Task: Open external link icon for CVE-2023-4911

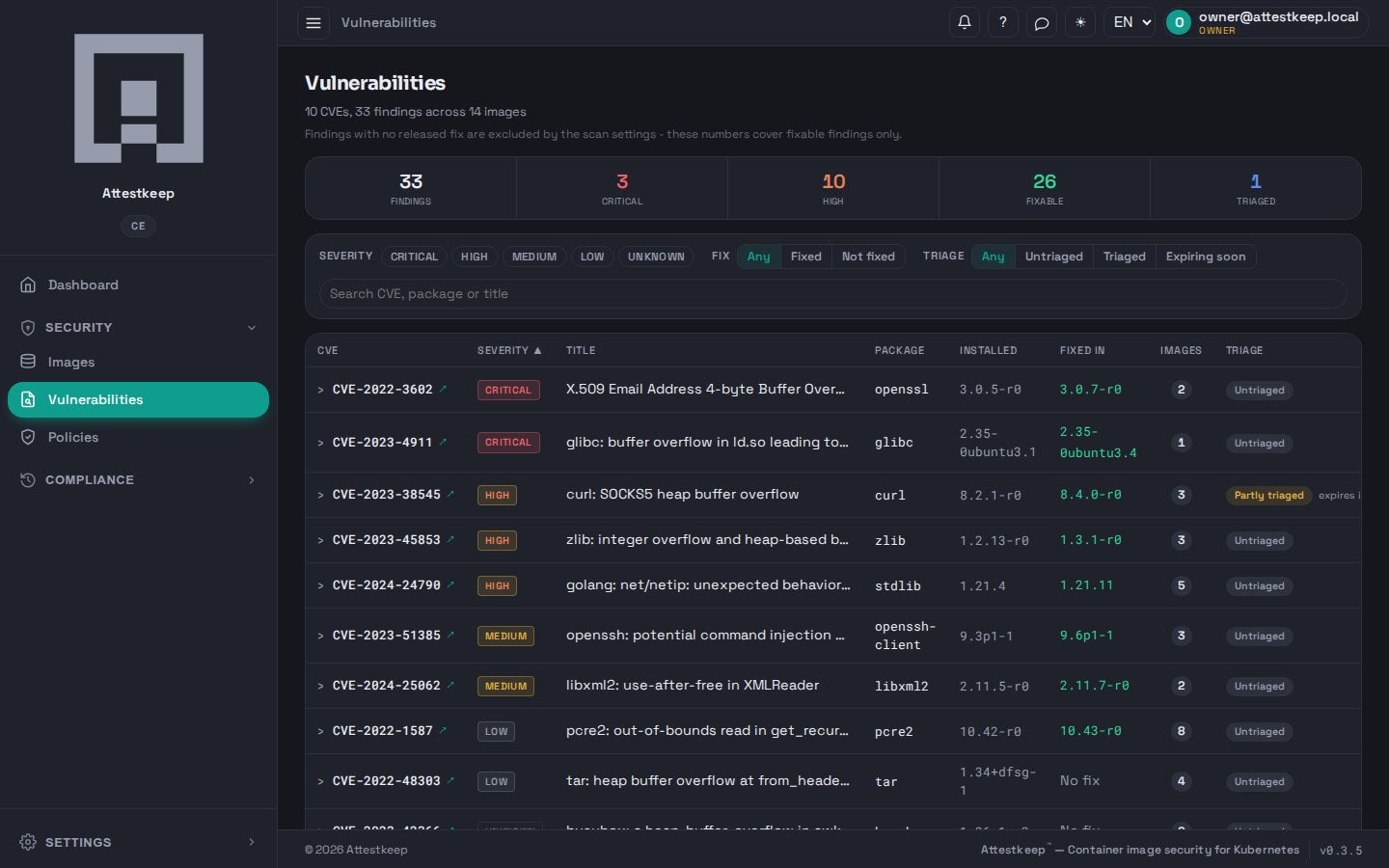Action: pos(443,442)
